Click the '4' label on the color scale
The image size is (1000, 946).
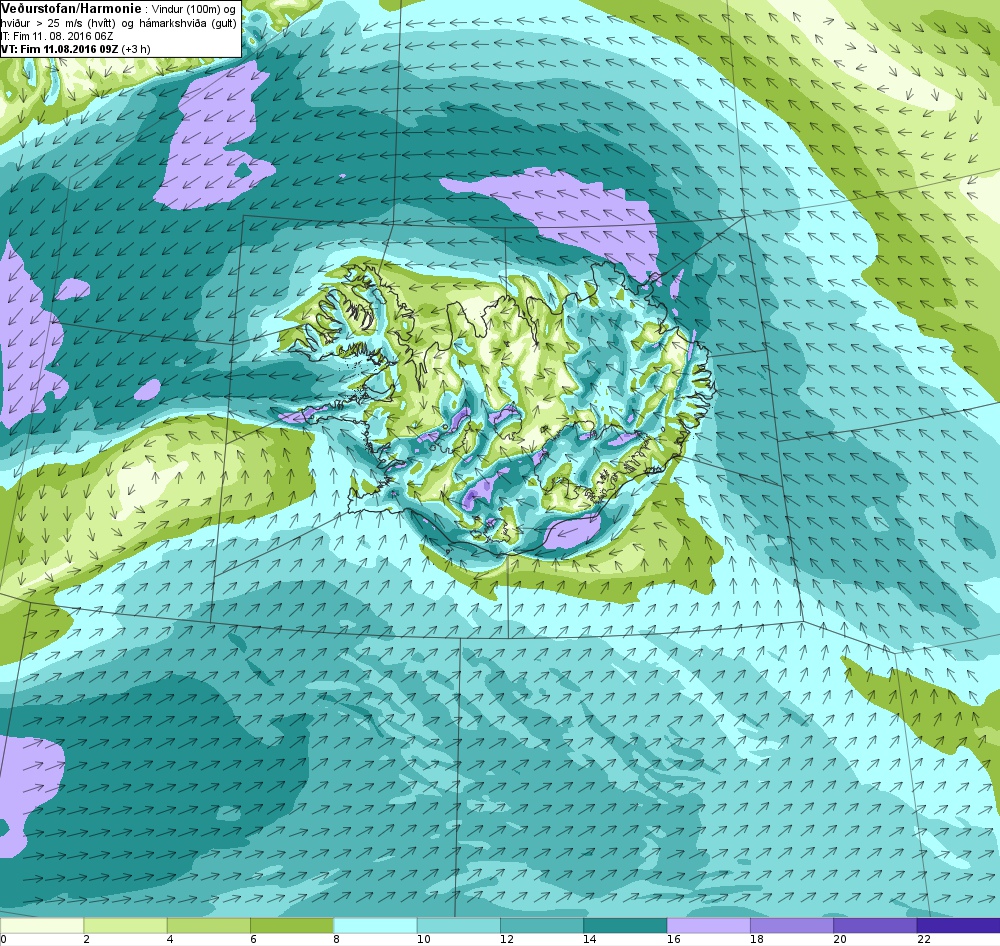[x=170, y=939]
